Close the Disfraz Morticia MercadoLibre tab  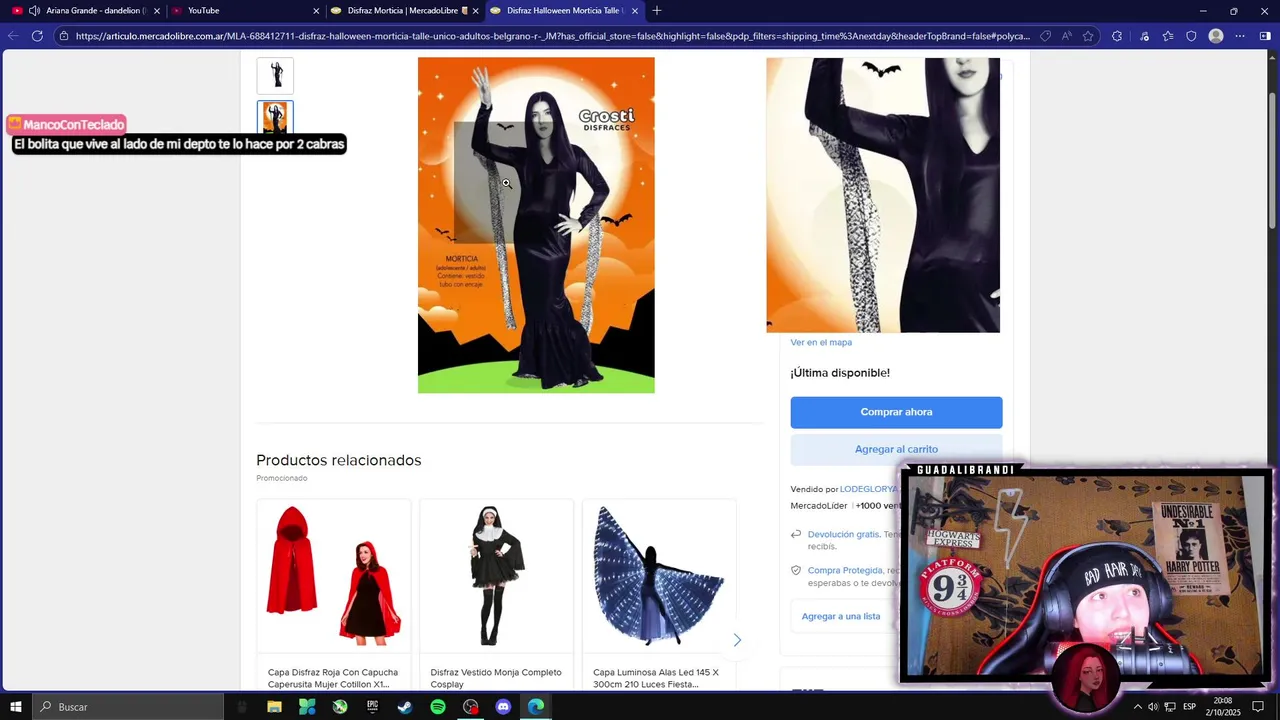[x=475, y=11]
